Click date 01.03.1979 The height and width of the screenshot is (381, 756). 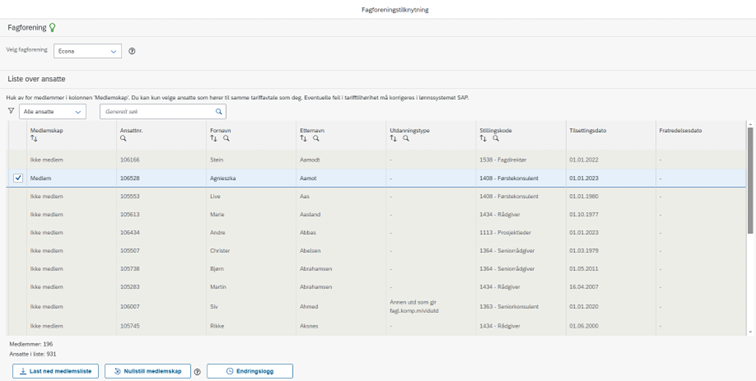[x=584, y=251]
